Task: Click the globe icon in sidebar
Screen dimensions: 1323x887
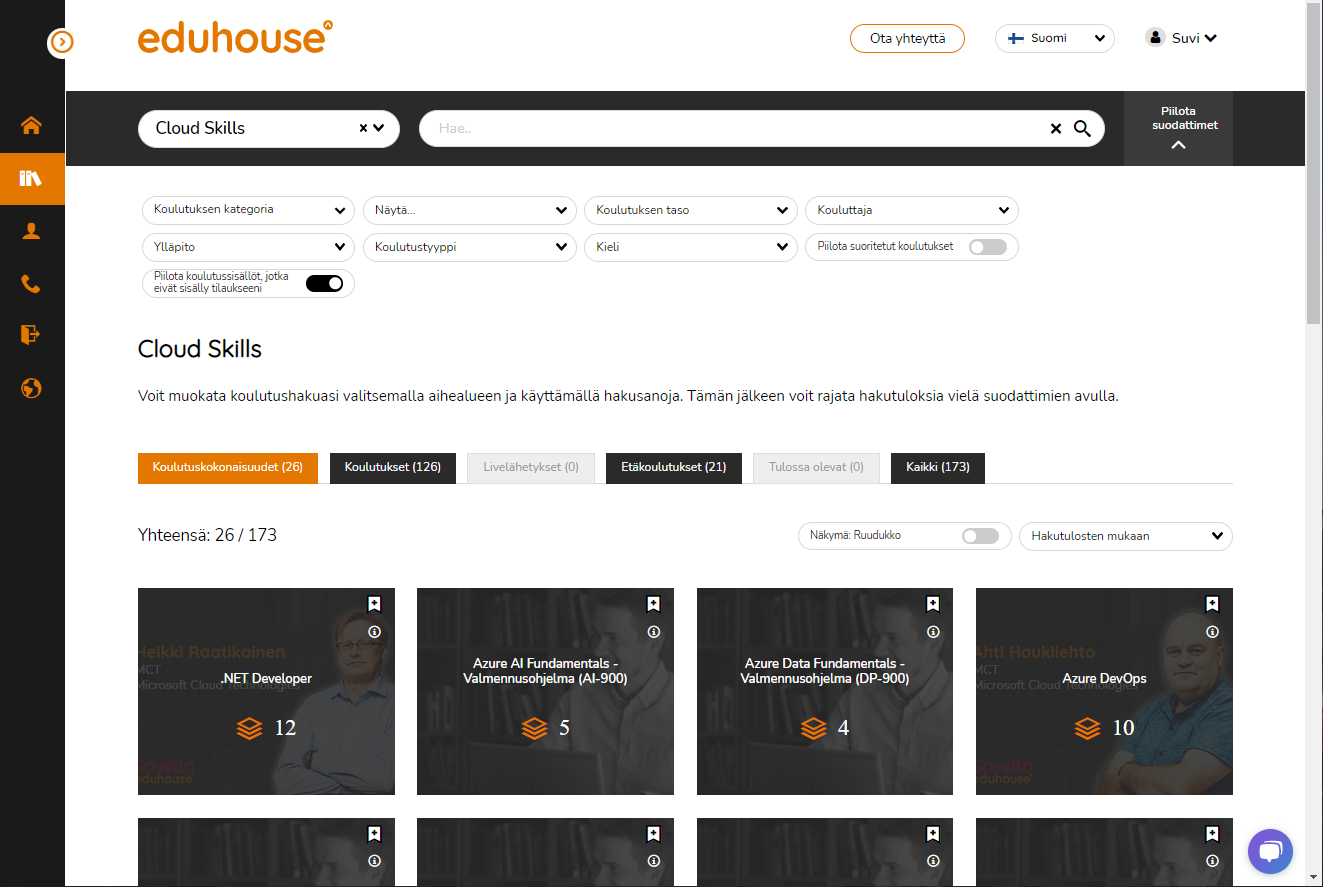Action: tap(32, 387)
